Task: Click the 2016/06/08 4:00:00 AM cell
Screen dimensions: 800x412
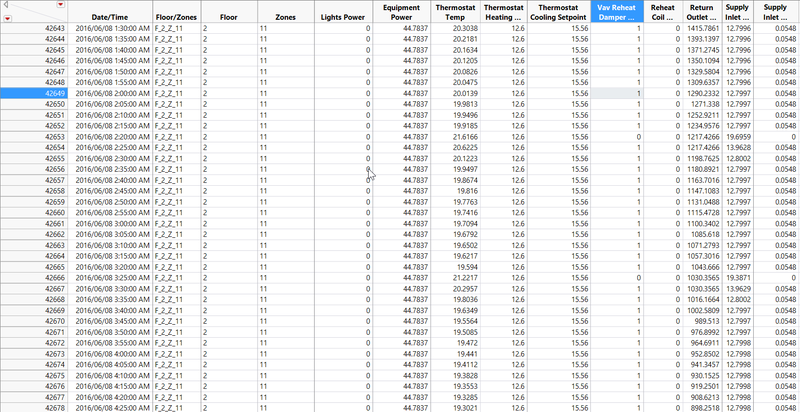Action: coord(112,354)
